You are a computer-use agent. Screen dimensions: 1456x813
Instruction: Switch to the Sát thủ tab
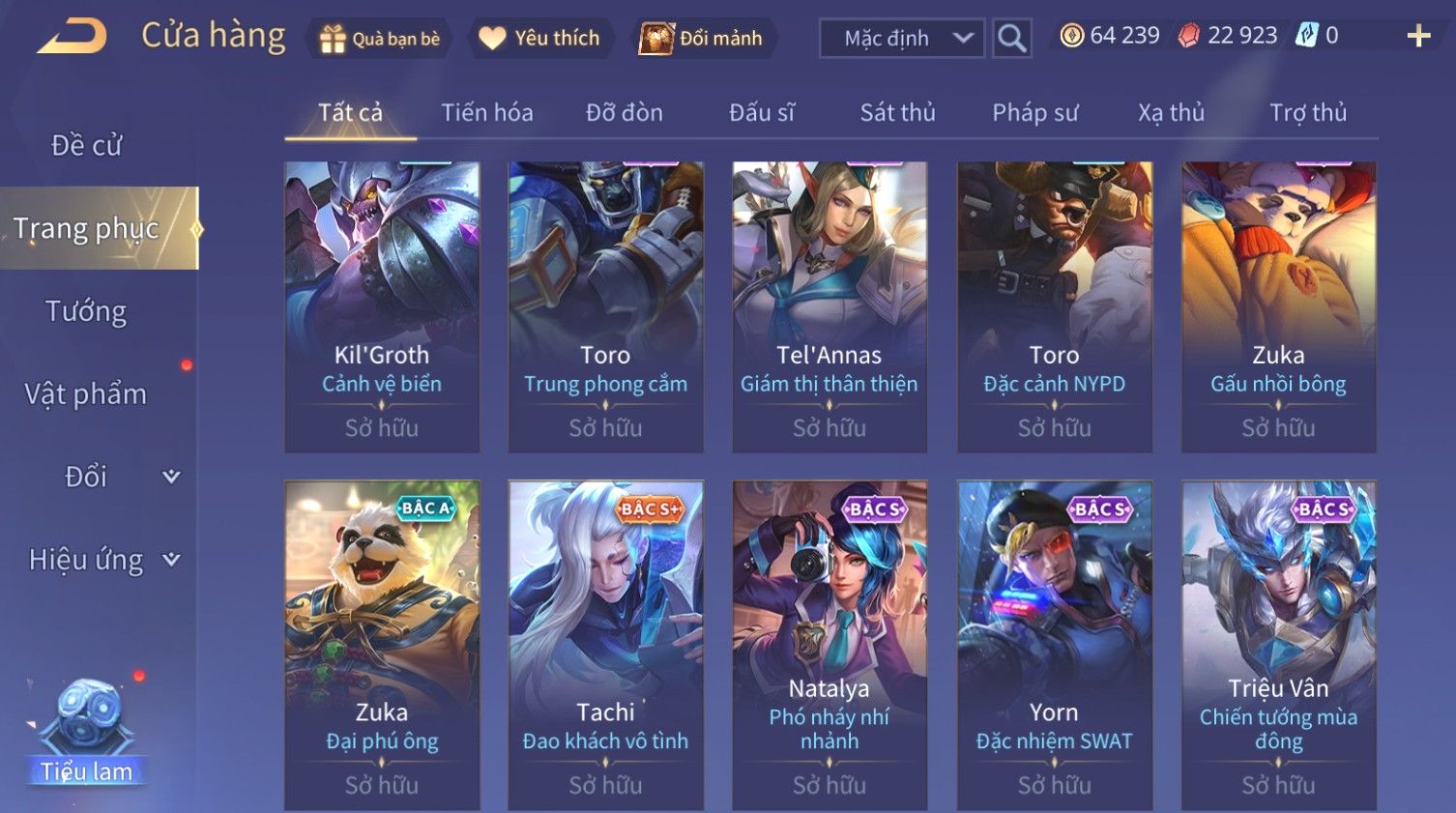[897, 113]
